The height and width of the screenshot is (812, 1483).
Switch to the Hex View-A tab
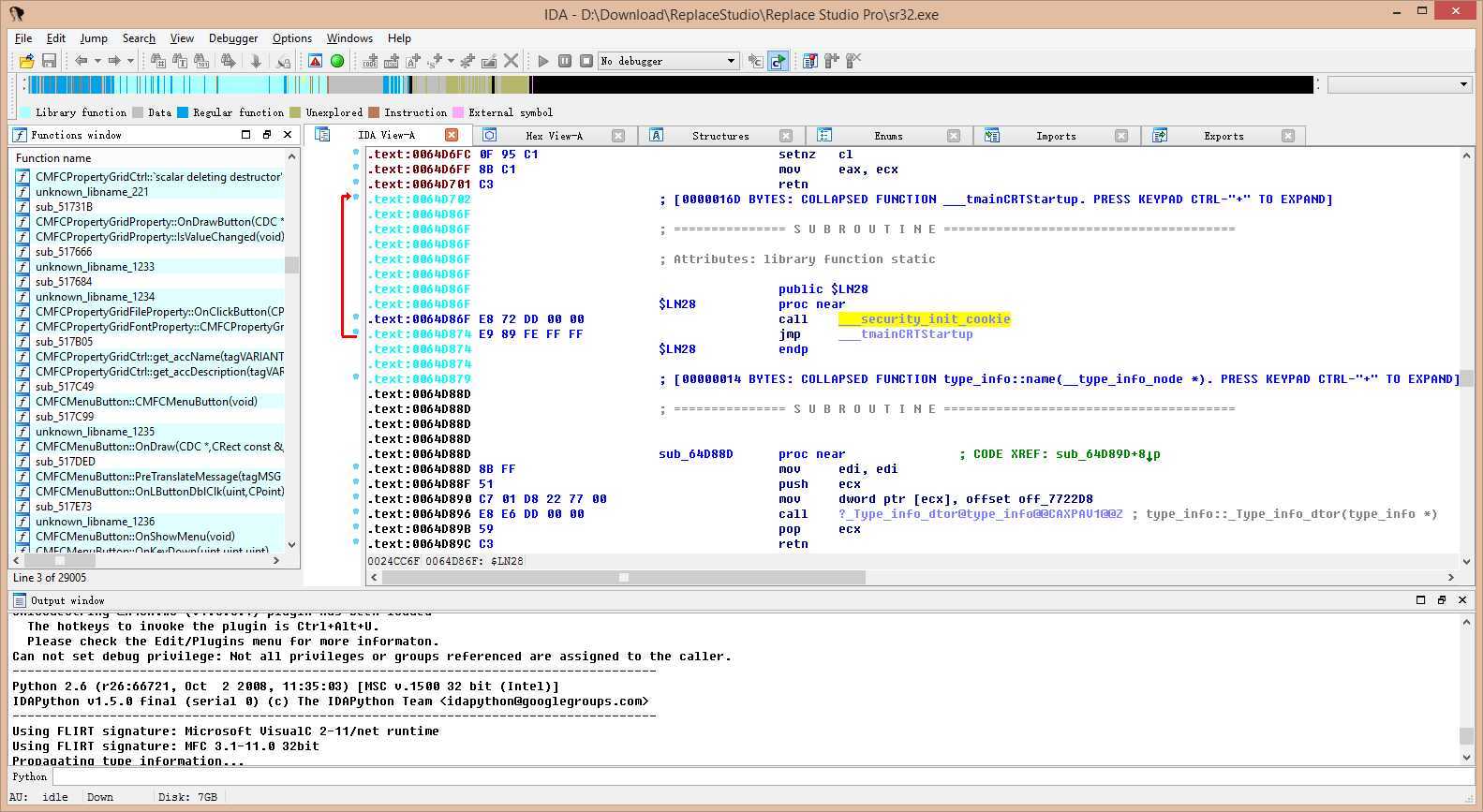pyautogui.click(x=554, y=136)
